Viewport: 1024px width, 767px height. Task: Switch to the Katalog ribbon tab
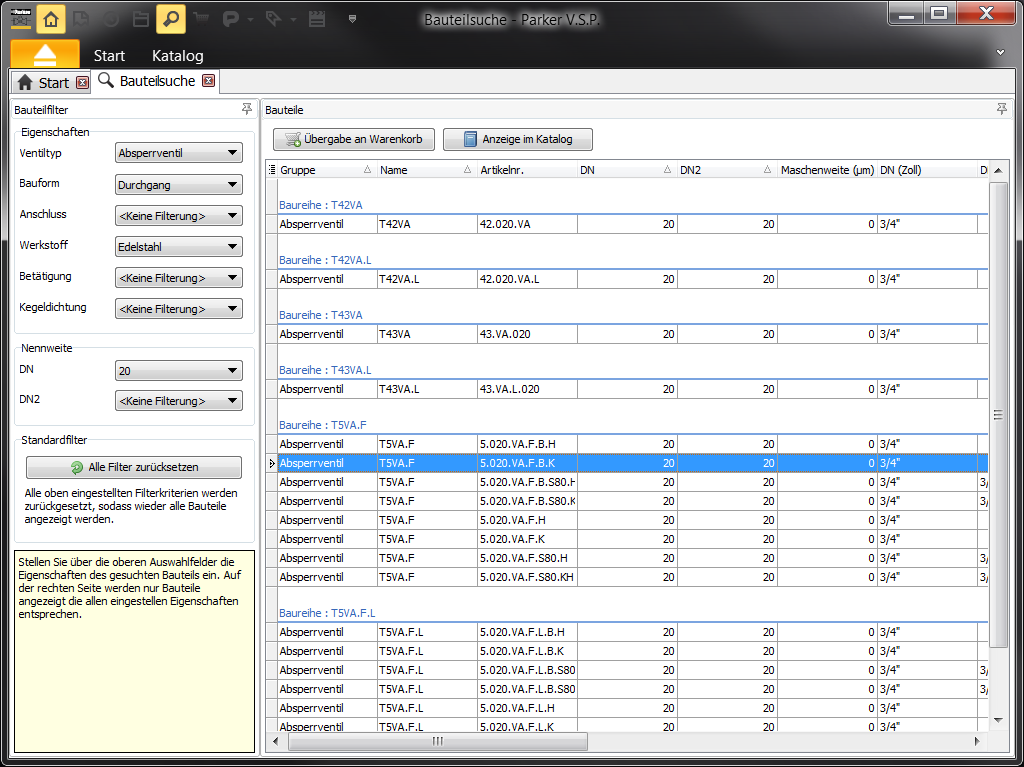[x=177, y=56]
